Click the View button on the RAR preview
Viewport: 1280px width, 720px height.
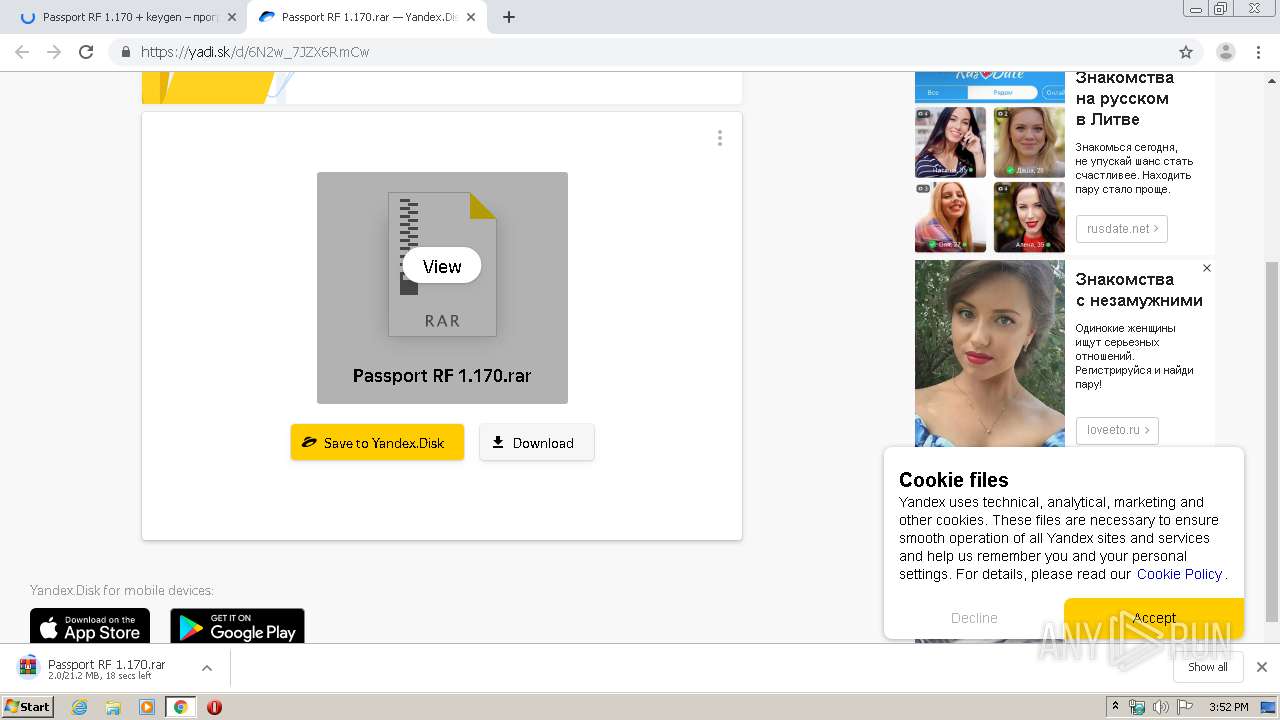(442, 266)
